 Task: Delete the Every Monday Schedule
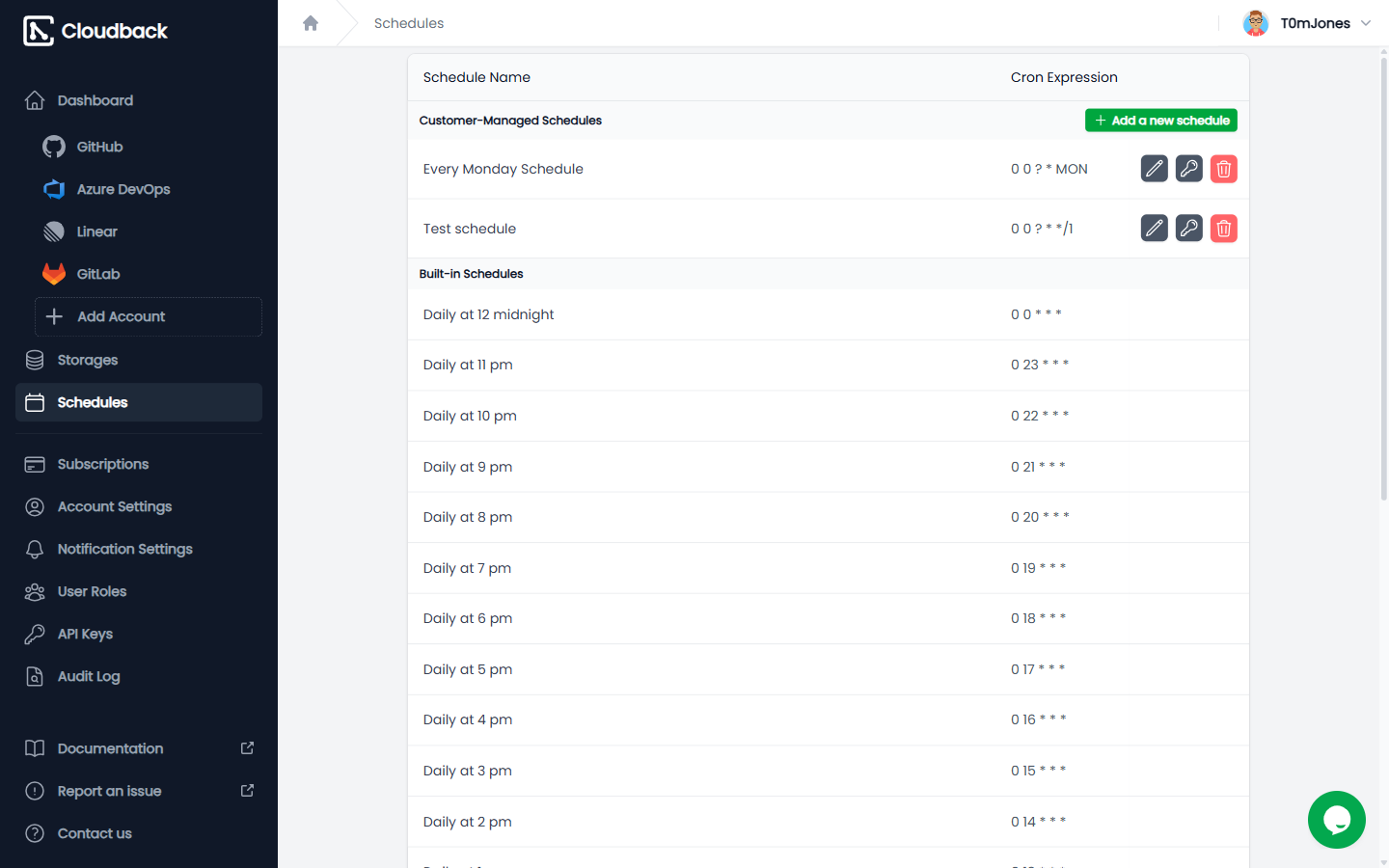click(1224, 169)
